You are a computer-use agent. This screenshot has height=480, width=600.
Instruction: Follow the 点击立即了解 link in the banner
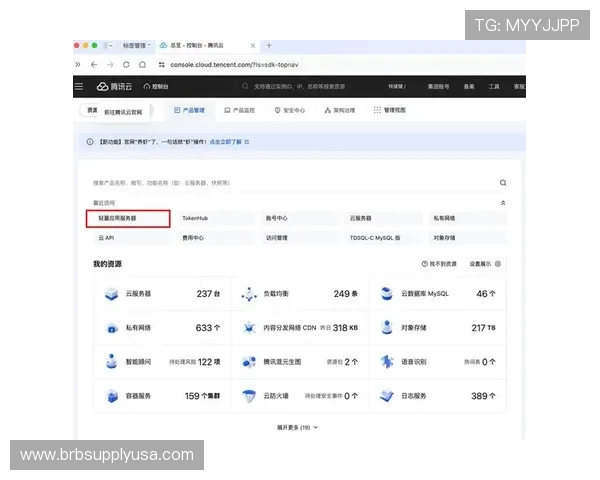pos(229,142)
